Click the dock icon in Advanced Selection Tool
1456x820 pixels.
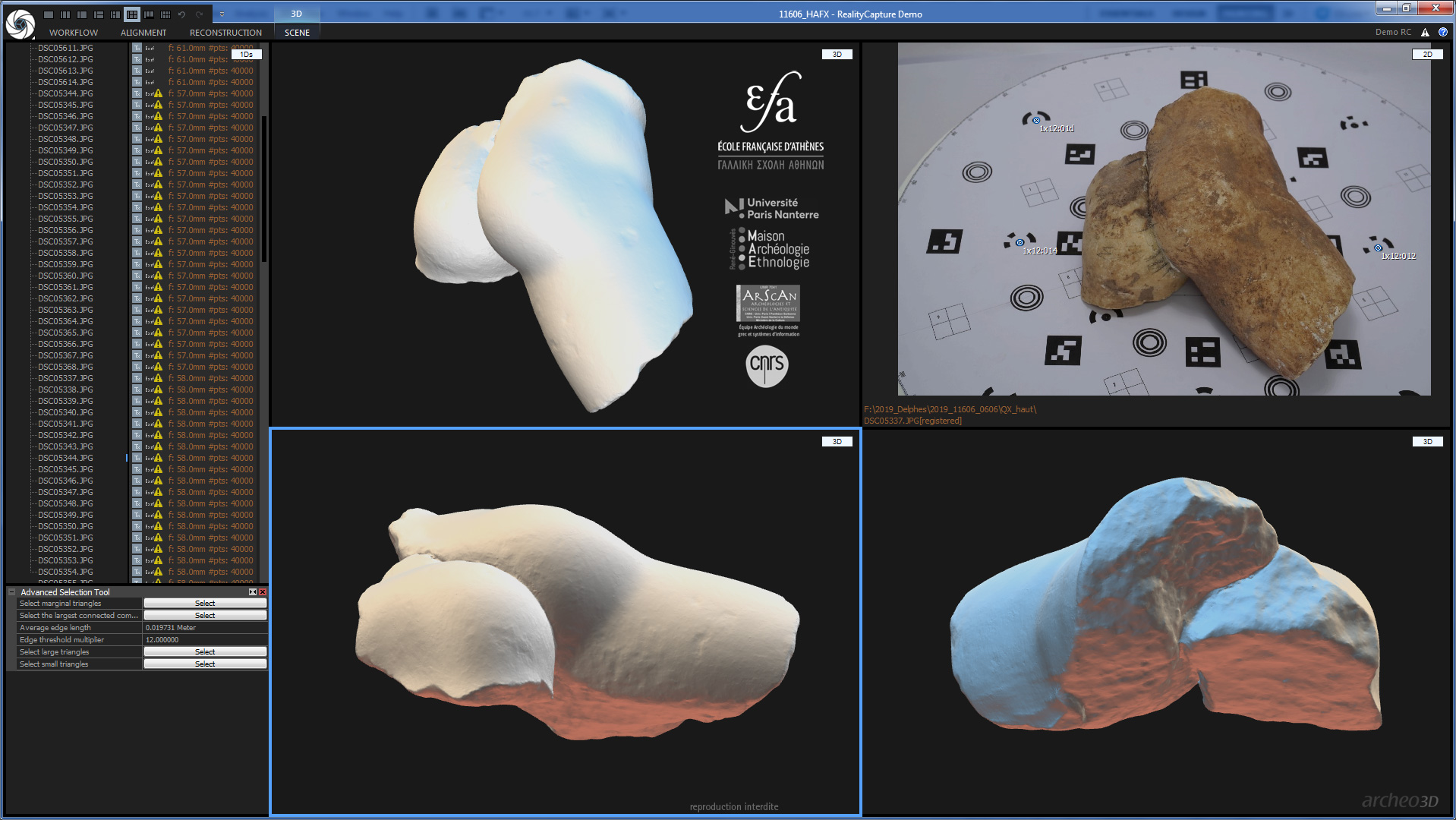tap(253, 592)
